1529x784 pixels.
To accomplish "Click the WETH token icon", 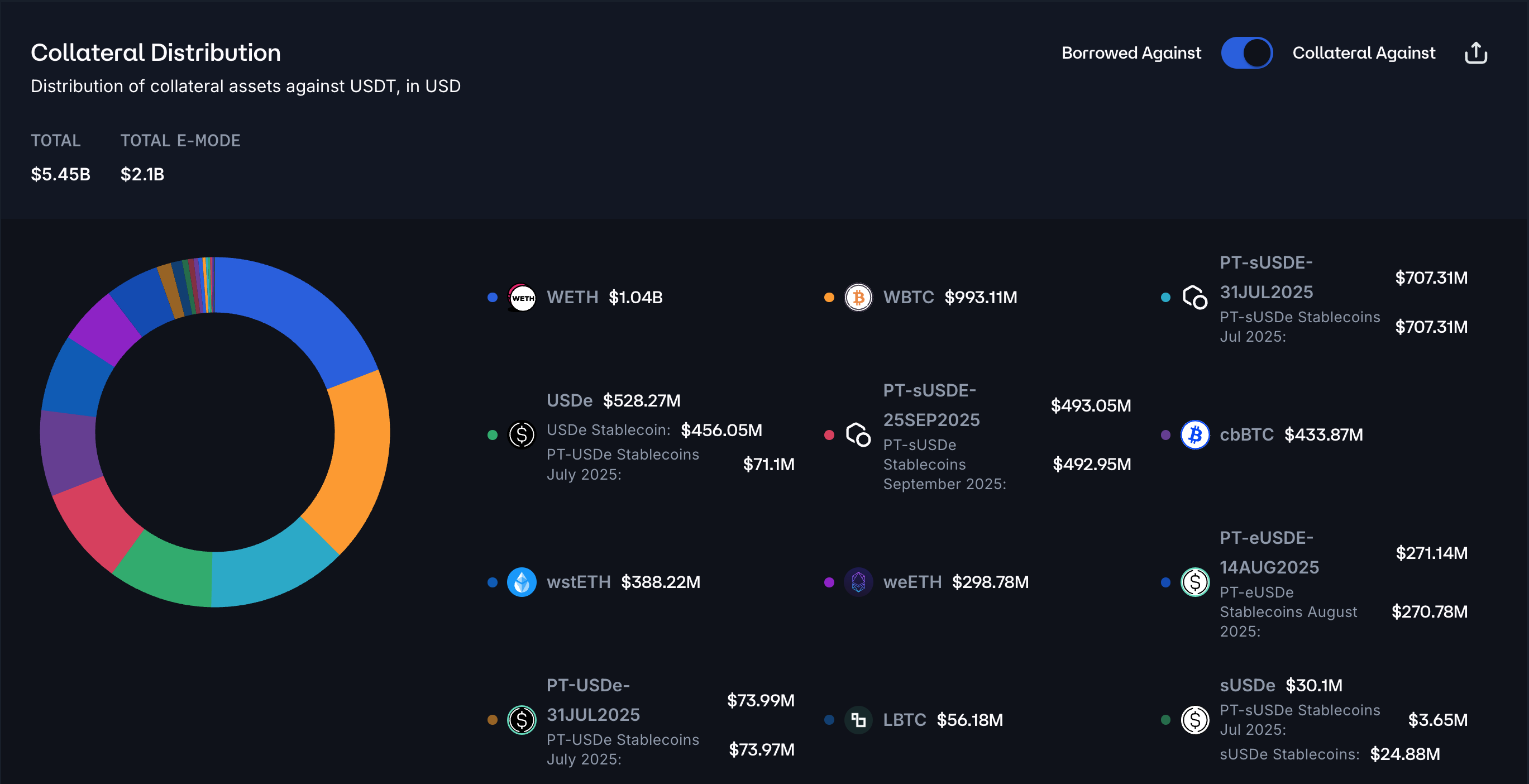I will pyautogui.click(x=522, y=297).
